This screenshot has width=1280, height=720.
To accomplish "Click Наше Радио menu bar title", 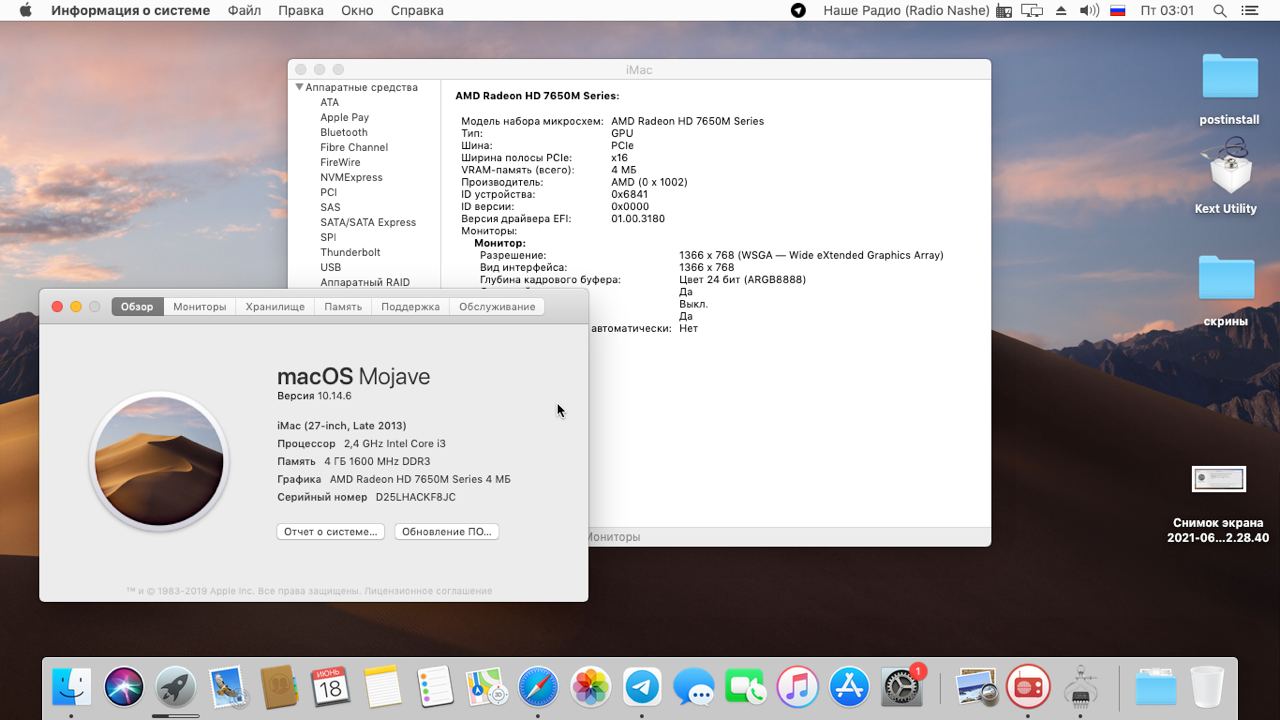I will pos(906,10).
